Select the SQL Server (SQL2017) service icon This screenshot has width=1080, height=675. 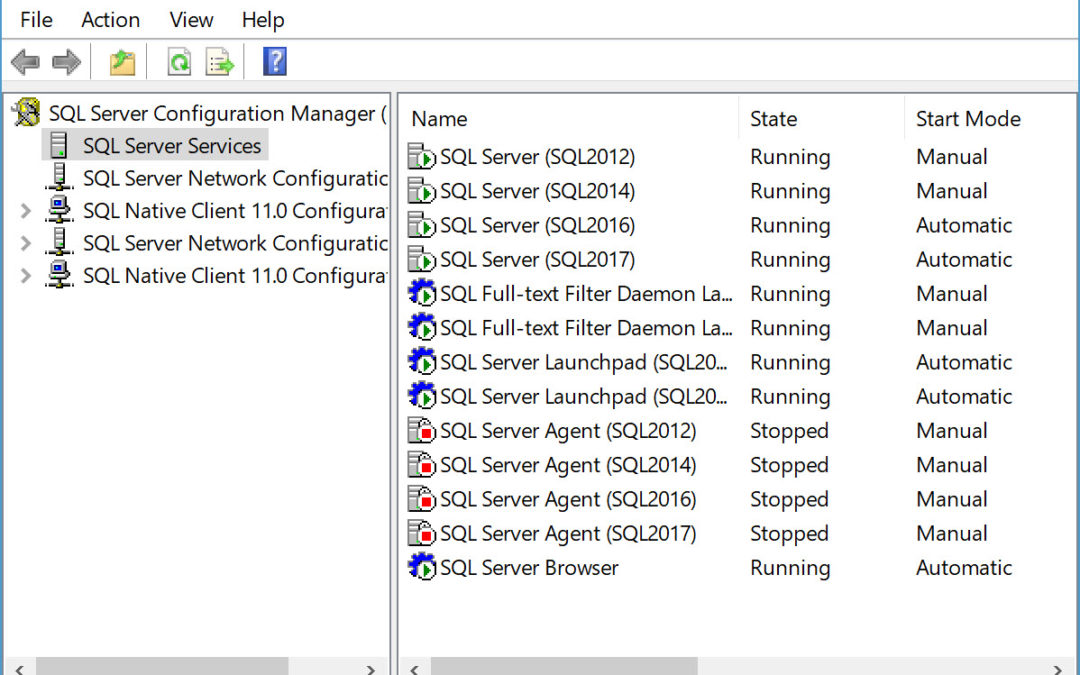coord(422,260)
